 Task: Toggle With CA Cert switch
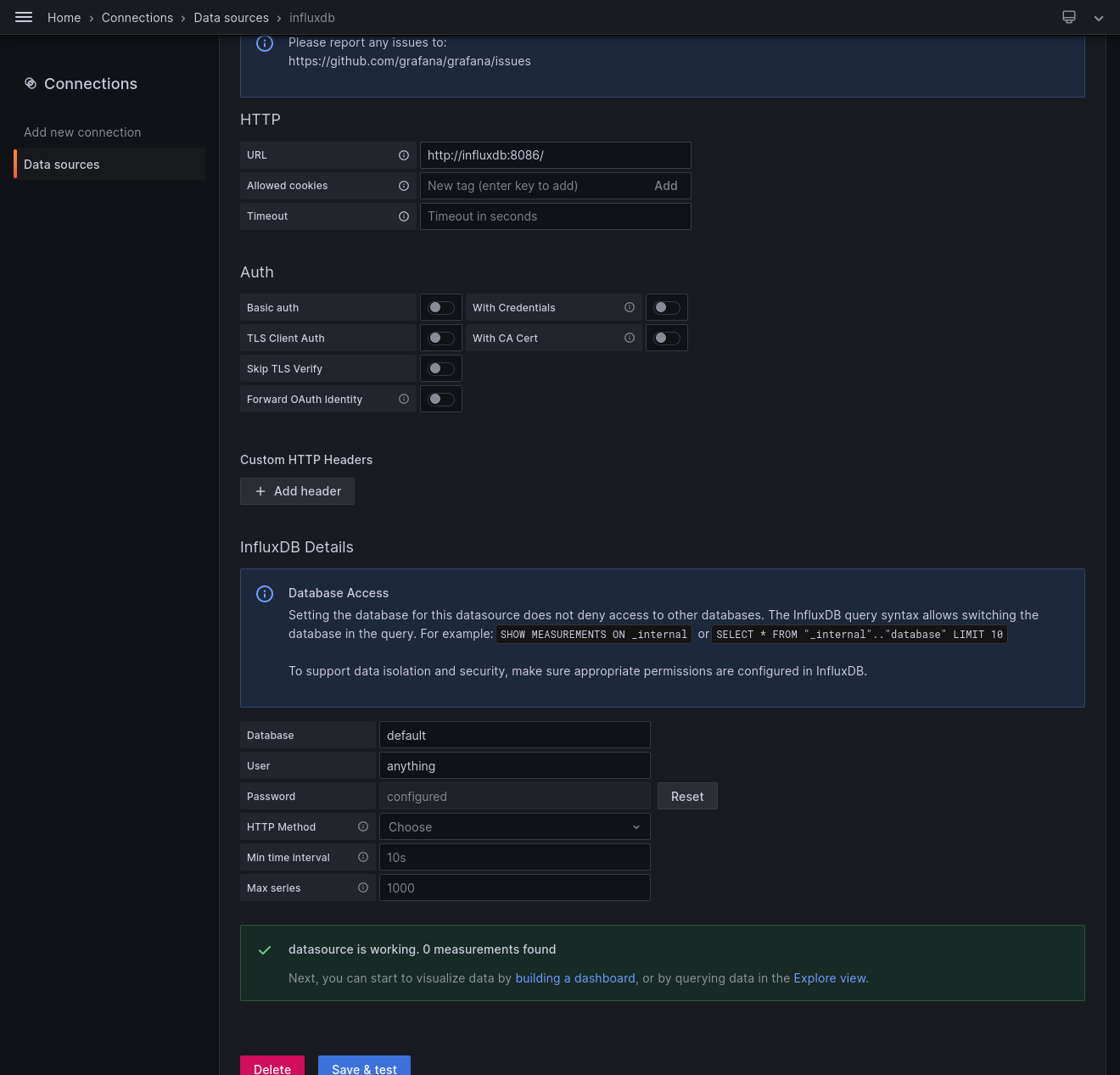(x=667, y=338)
